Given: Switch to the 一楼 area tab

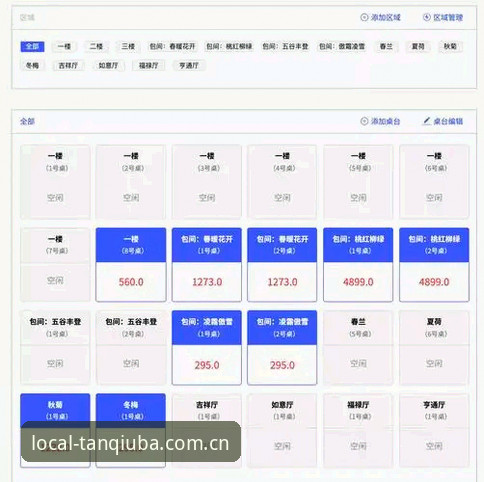Looking at the screenshot, I should click(x=64, y=46).
